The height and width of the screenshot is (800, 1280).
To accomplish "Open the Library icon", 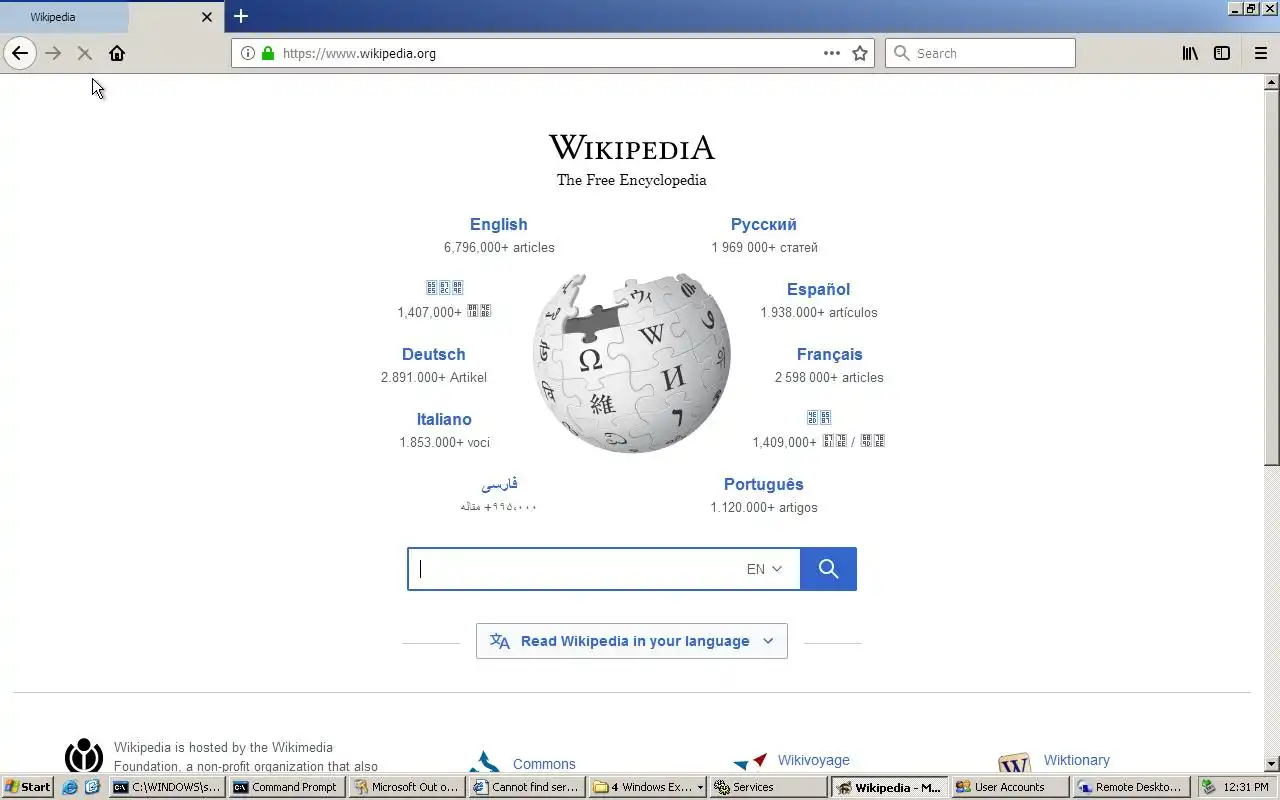I will (x=1190, y=53).
